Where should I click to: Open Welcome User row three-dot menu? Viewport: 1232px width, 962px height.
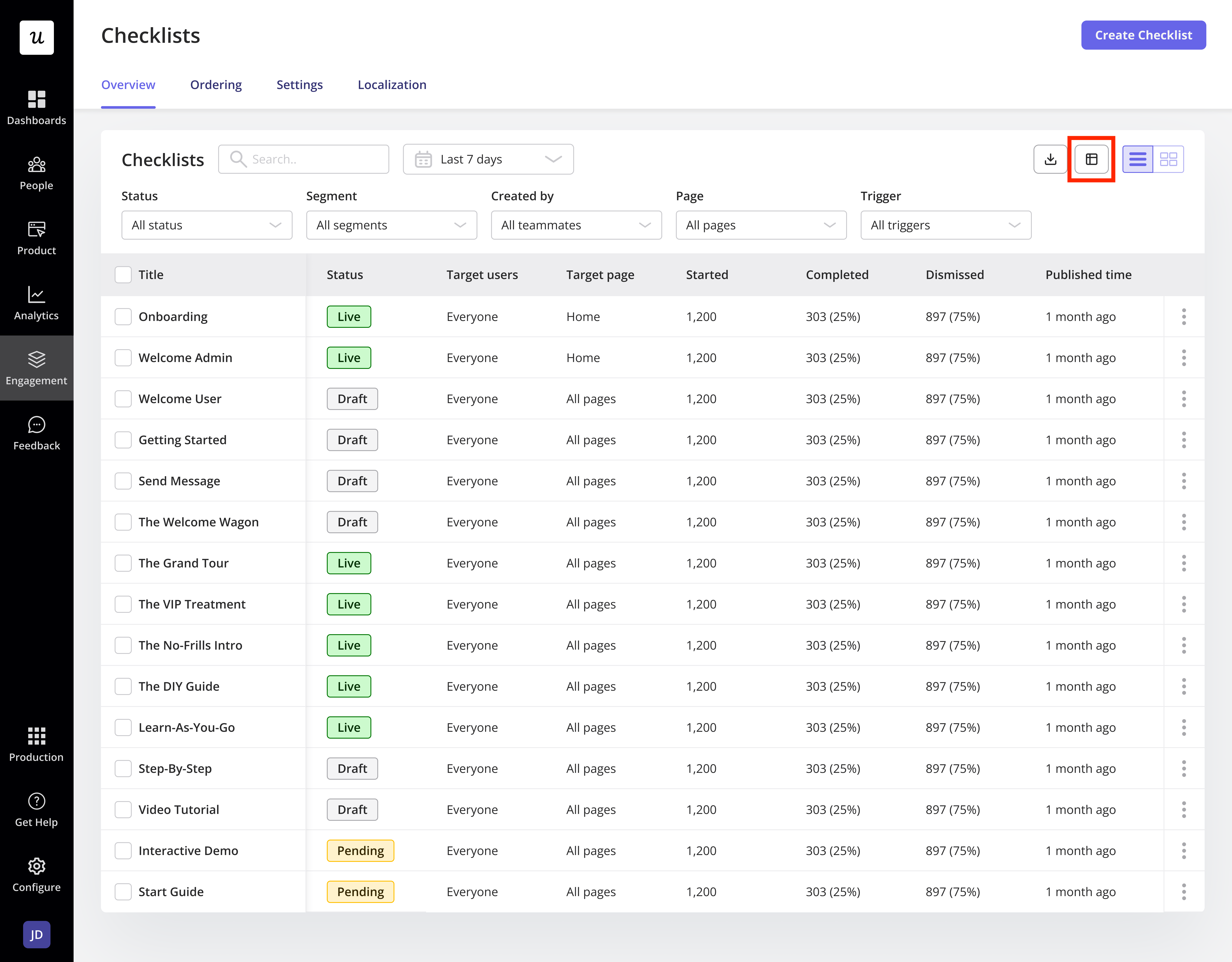pos(1184,399)
